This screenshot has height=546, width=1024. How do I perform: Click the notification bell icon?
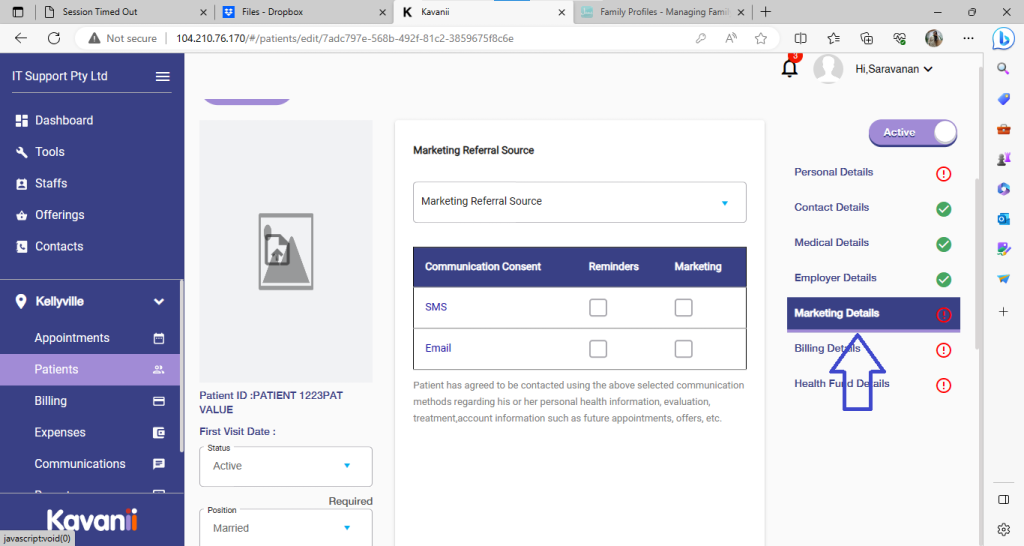(x=790, y=68)
